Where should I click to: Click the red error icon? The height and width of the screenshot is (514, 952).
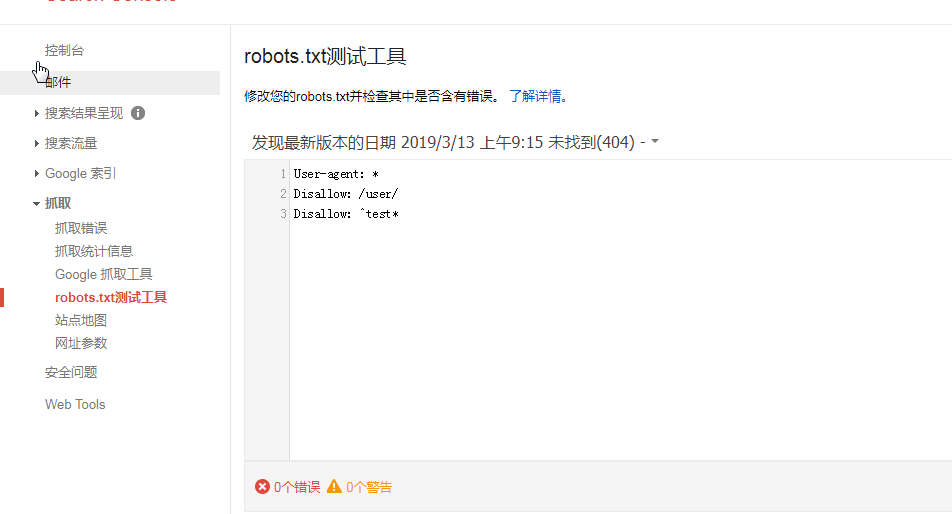click(x=262, y=487)
